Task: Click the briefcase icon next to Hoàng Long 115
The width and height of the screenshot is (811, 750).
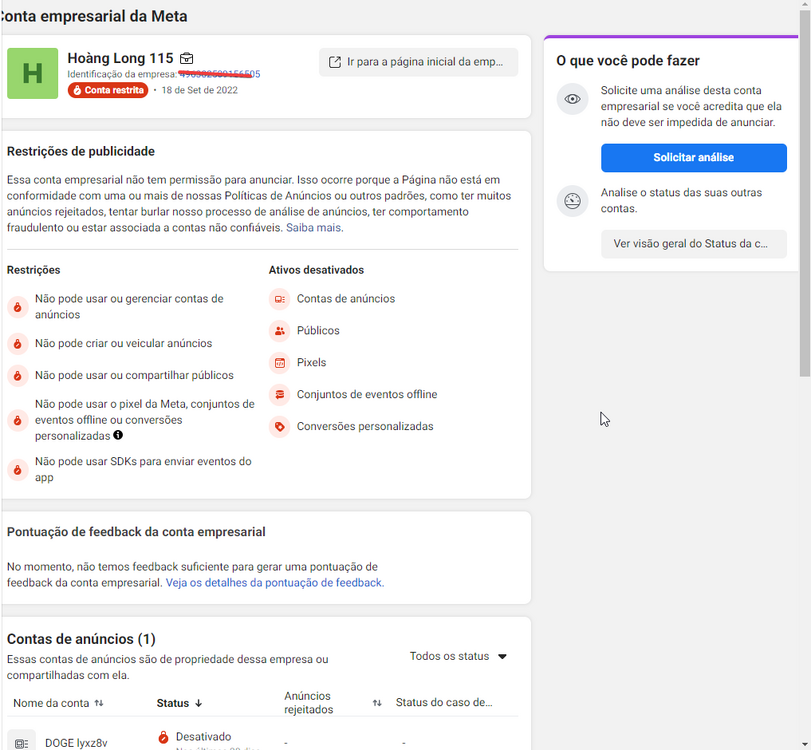Action: pyautogui.click(x=186, y=58)
